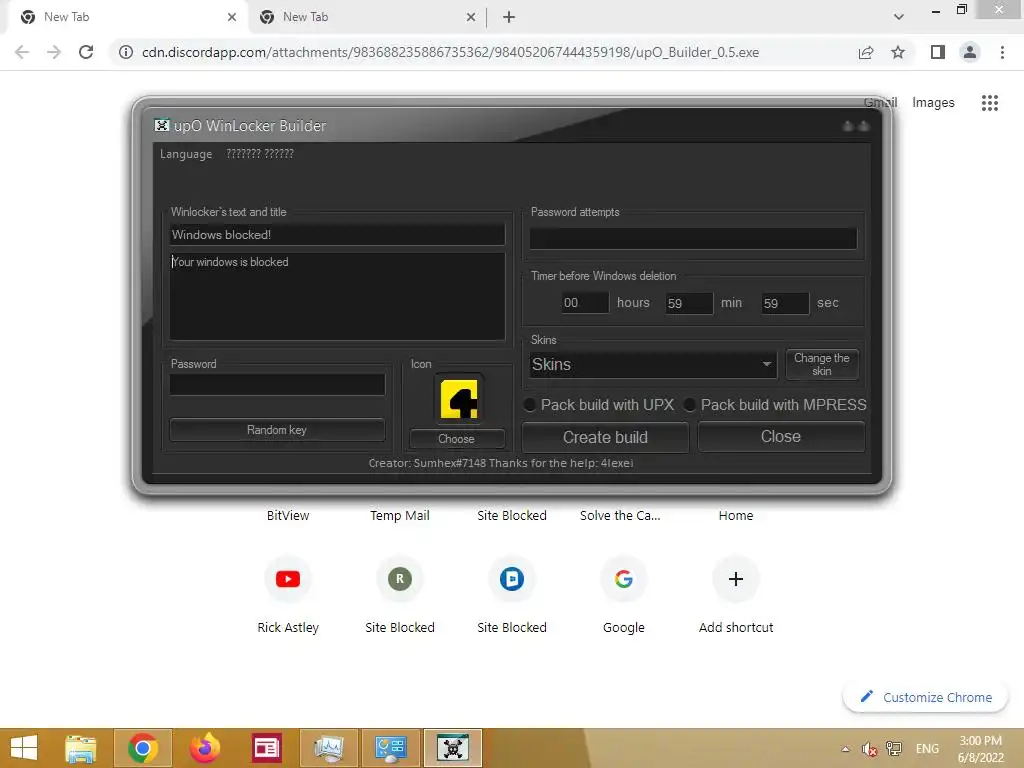Open the Home shortcut label
Image resolution: width=1024 pixels, height=768 pixels.
736,516
